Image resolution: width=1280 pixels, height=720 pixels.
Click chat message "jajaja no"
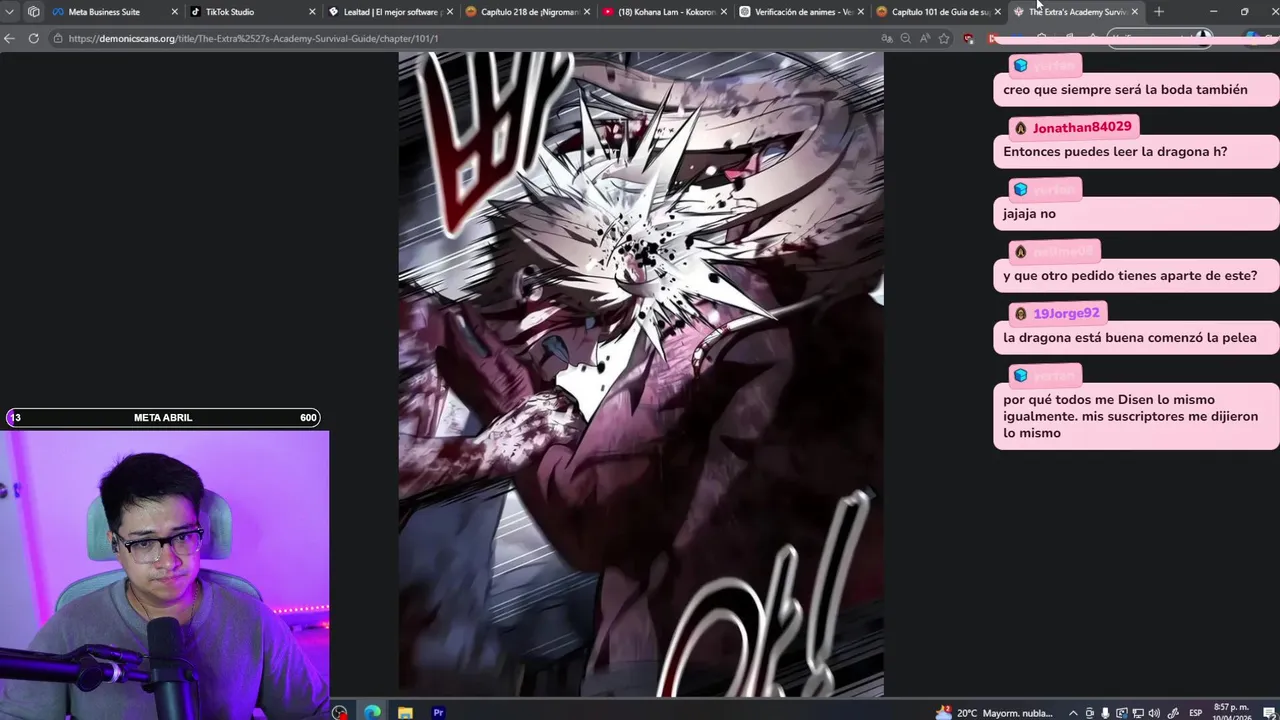(1029, 213)
